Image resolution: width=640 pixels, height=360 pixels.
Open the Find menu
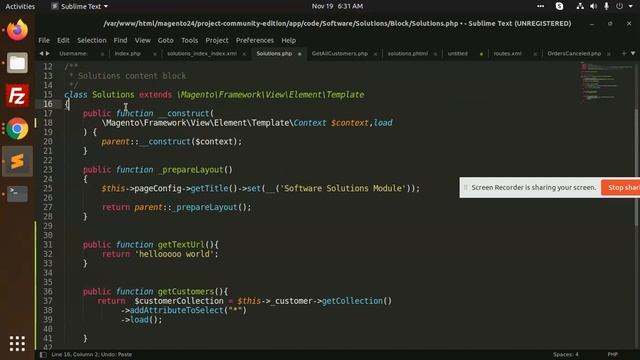coord(120,40)
